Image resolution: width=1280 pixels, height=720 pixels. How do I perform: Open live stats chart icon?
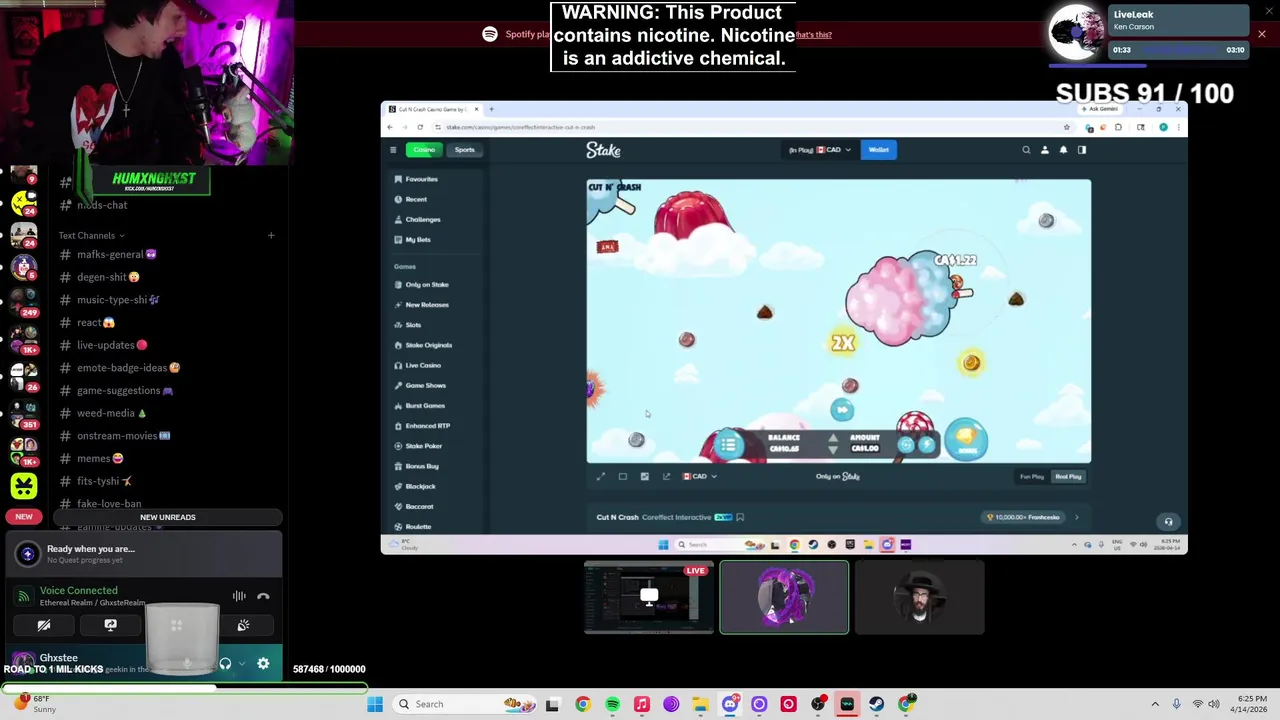tap(645, 477)
